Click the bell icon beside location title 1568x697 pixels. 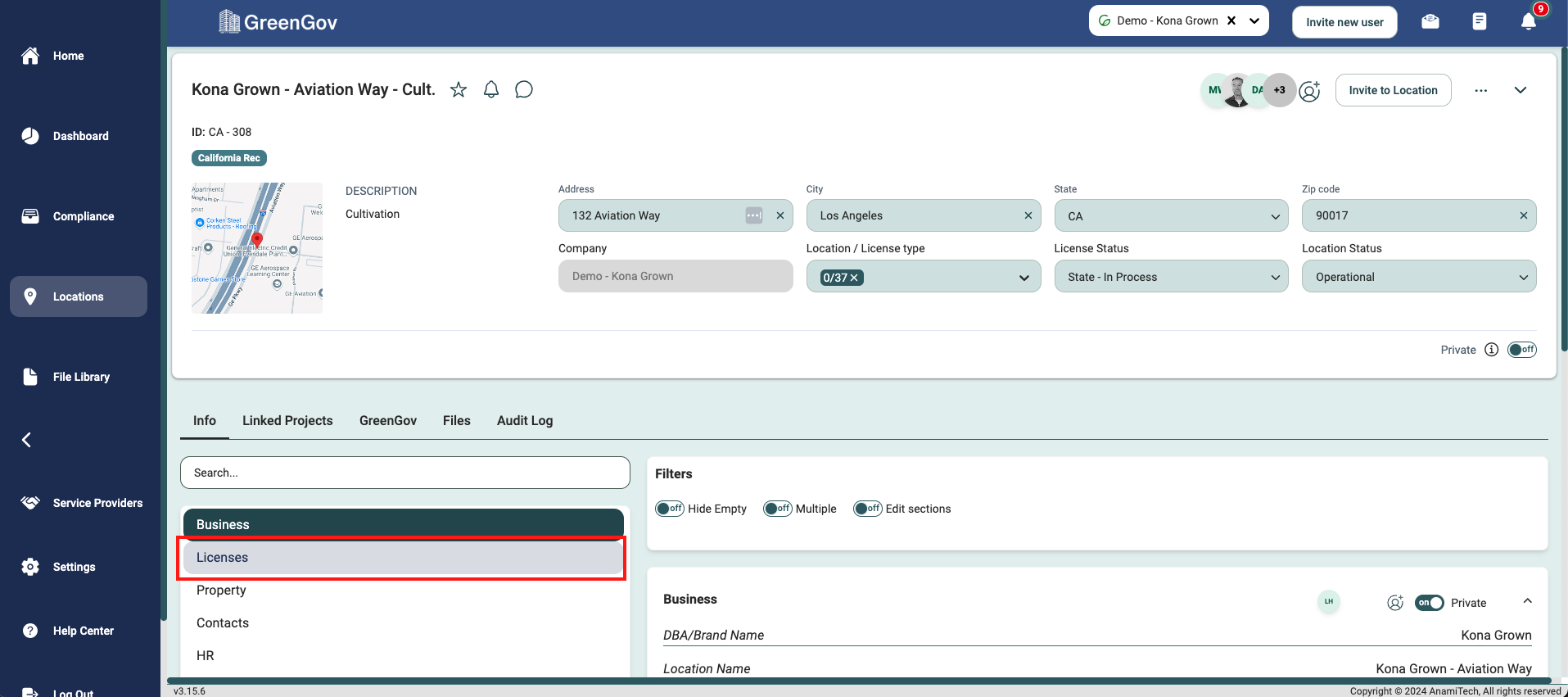491,90
